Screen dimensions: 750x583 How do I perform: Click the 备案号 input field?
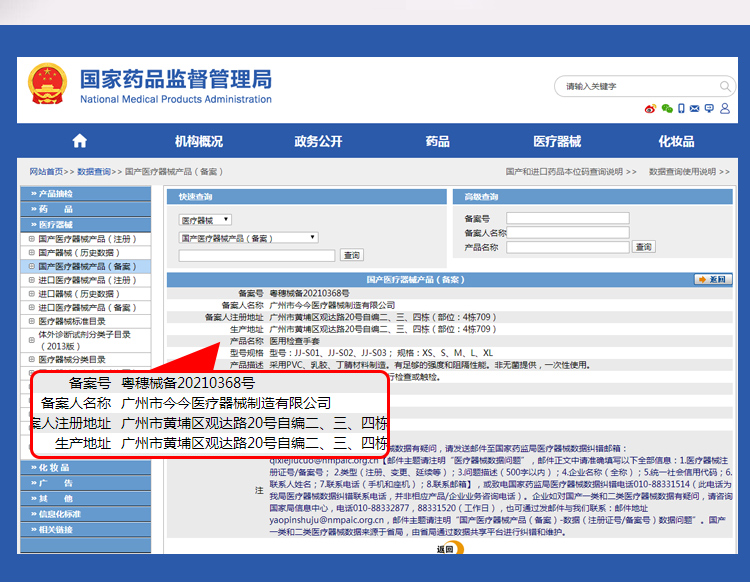[567, 218]
